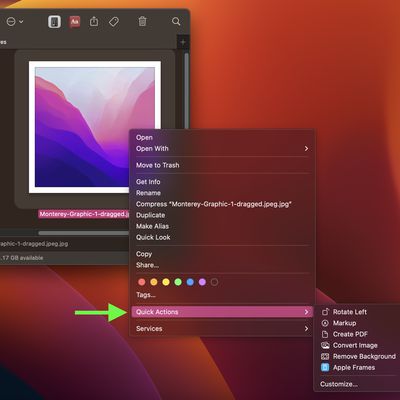Choose Create PDF quick action

(350, 334)
